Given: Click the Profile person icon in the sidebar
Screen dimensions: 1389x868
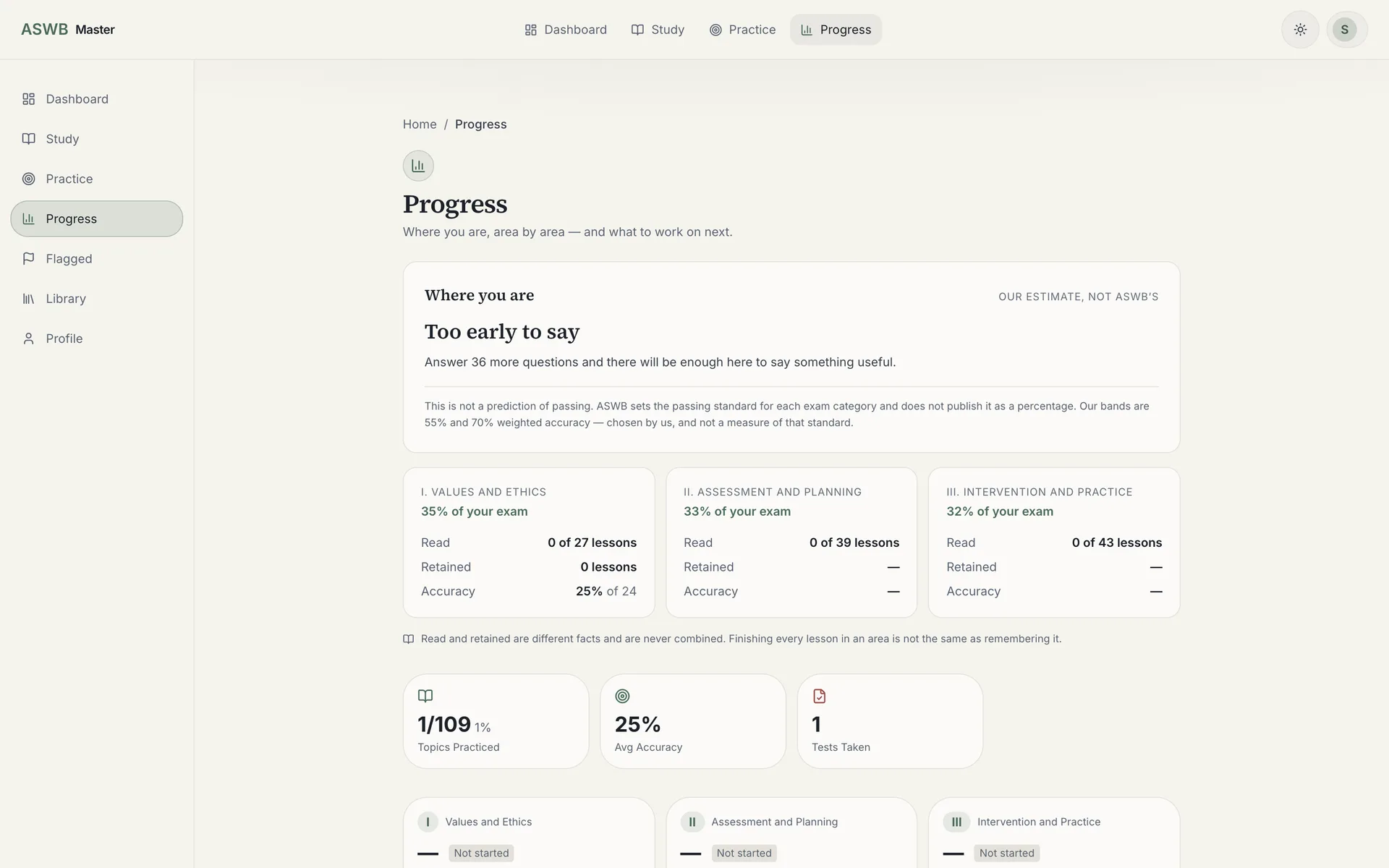Looking at the screenshot, I should pos(29,339).
